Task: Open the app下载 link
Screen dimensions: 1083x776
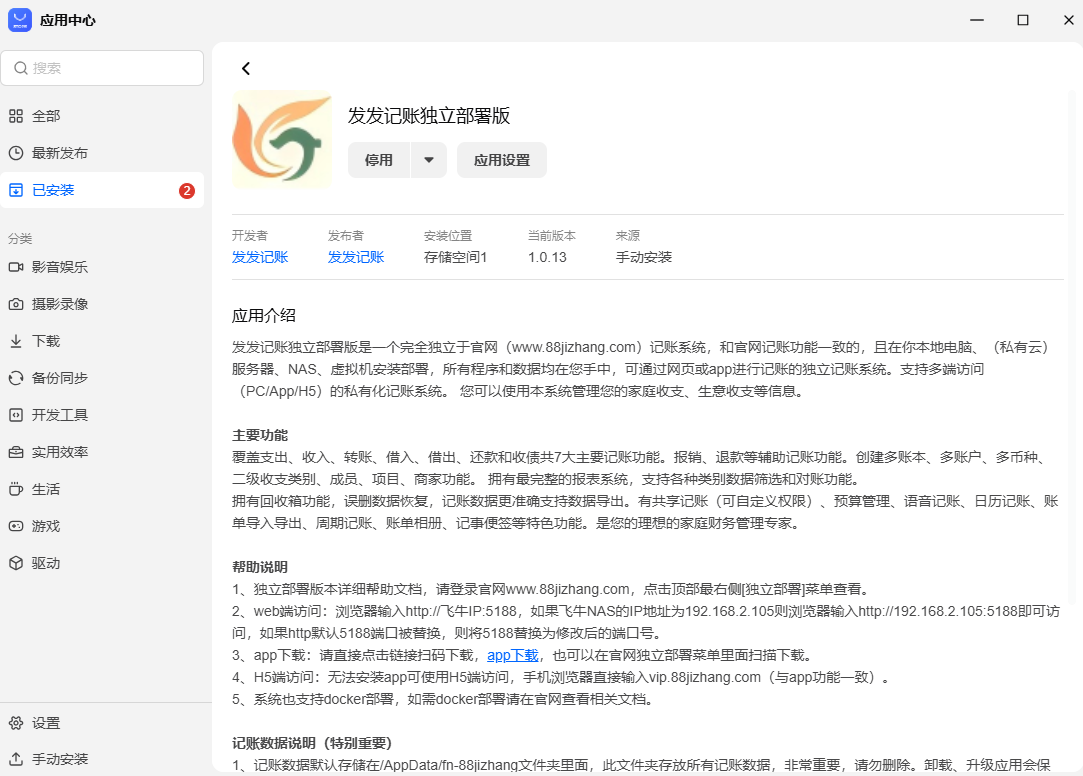Action: click(x=512, y=655)
